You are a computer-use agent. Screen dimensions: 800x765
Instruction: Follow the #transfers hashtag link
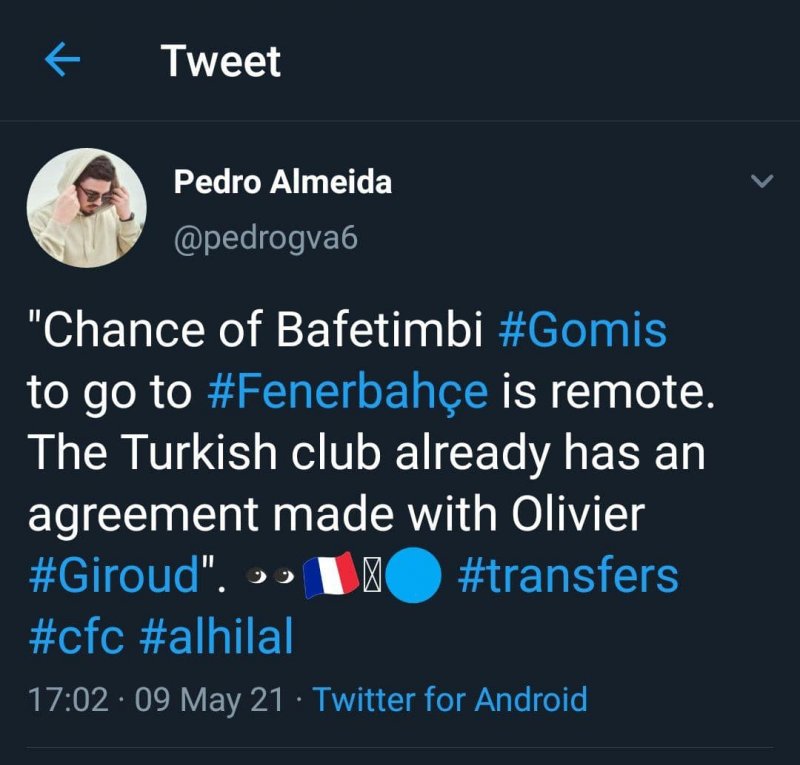[x=568, y=577]
